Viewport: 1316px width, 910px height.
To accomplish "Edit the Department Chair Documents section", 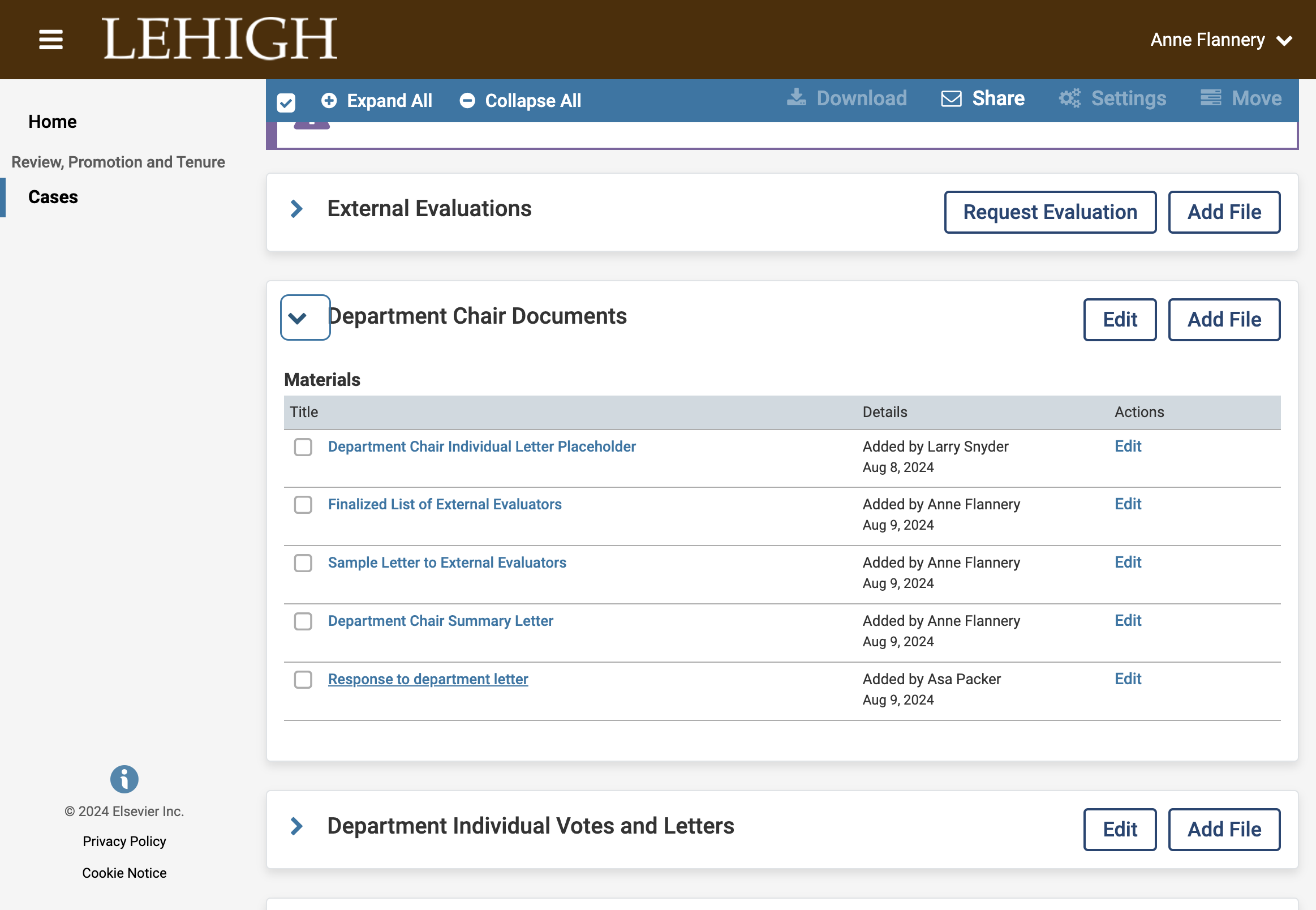I will point(1120,320).
